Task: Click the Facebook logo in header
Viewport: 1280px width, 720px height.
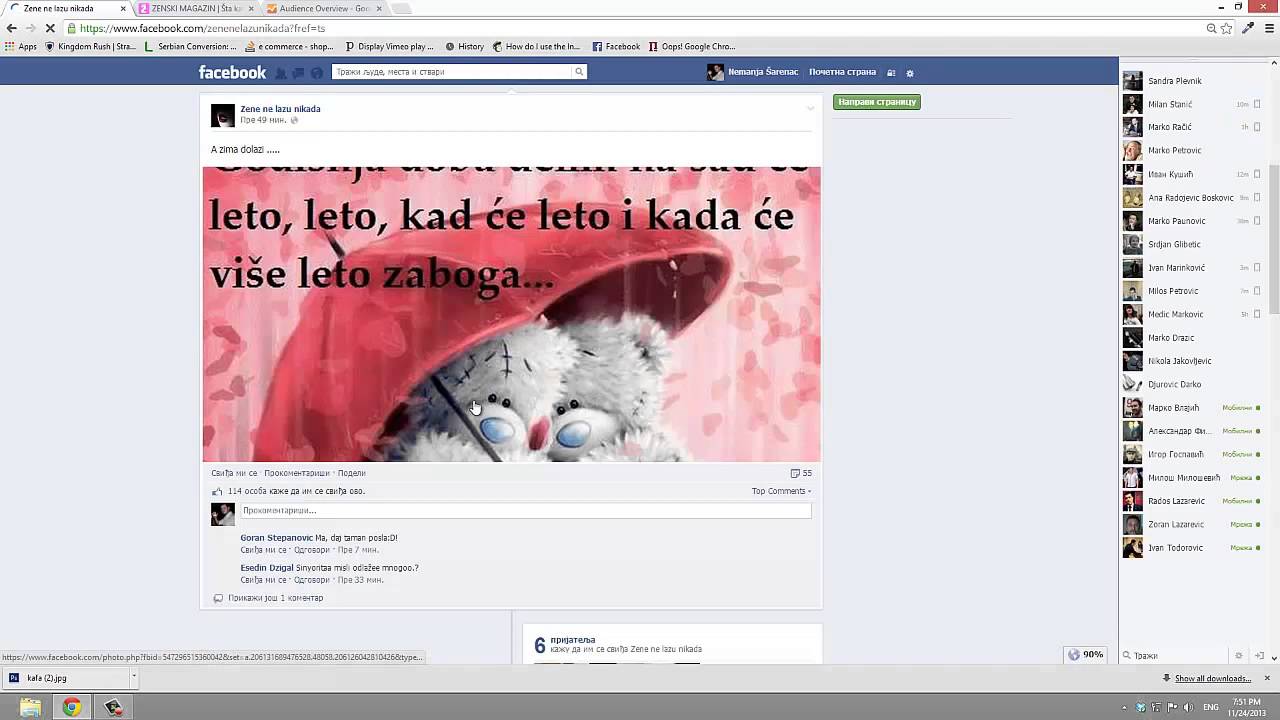Action: pos(232,72)
